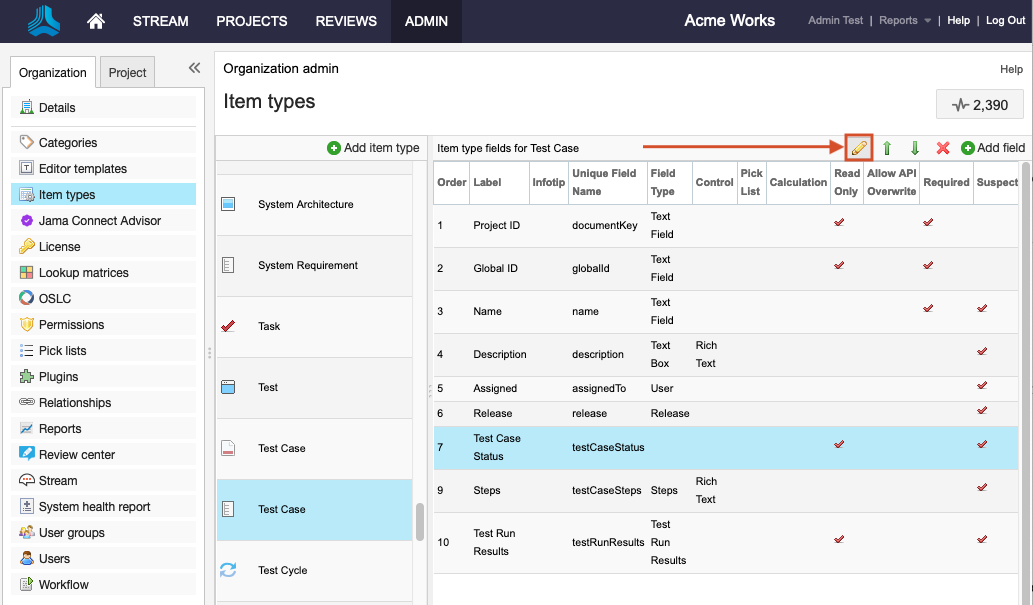Select the Test Case Status row
Image resolution: width=1033 pixels, height=605 pixels.
pos(725,447)
